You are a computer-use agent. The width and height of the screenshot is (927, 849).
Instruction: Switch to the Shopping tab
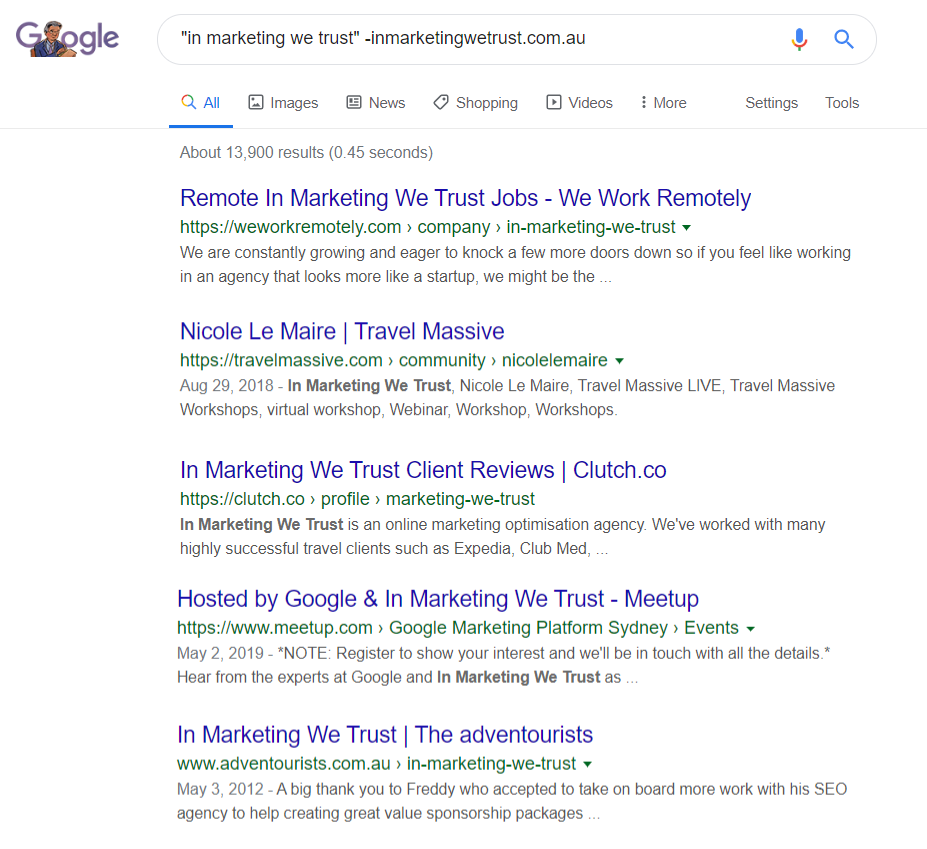[x=475, y=103]
